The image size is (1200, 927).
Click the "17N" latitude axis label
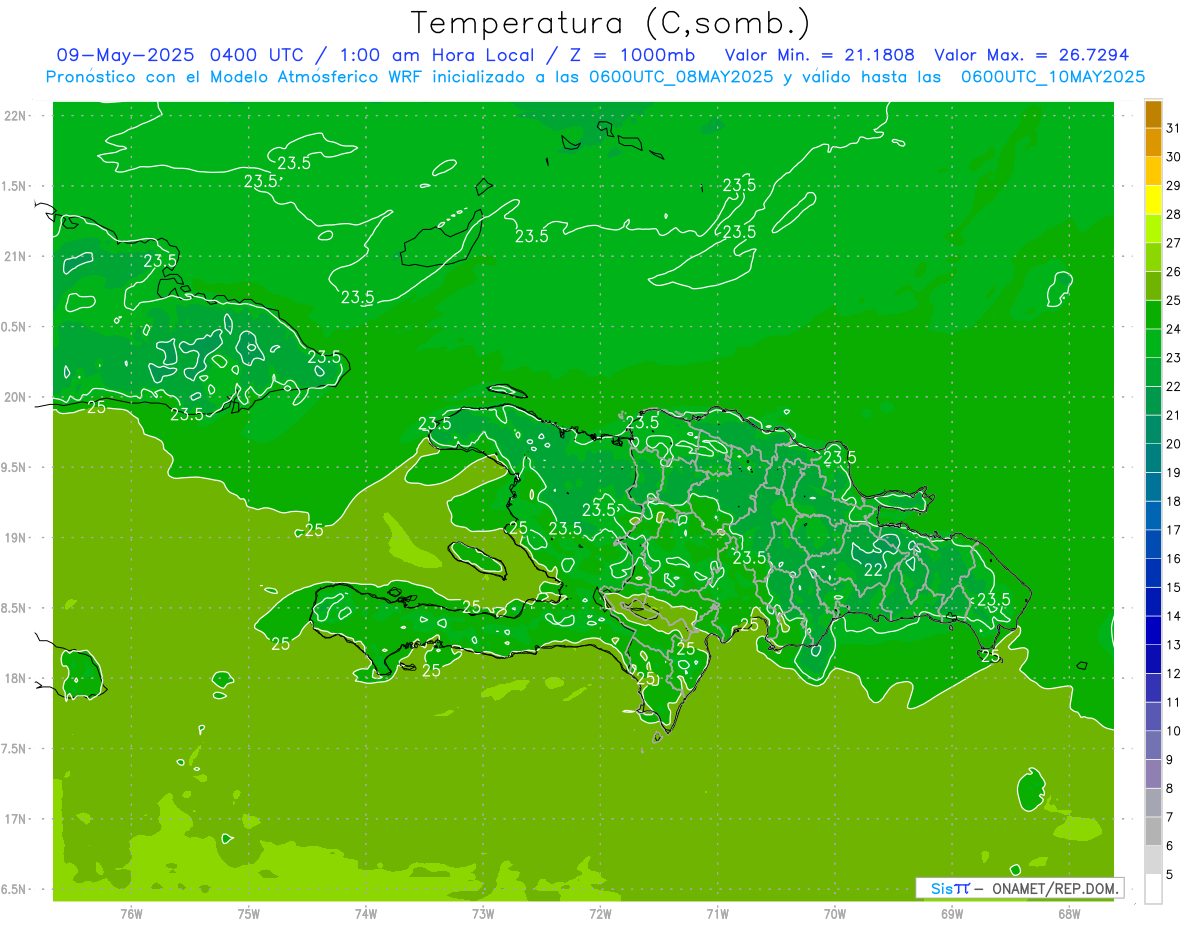[16, 819]
